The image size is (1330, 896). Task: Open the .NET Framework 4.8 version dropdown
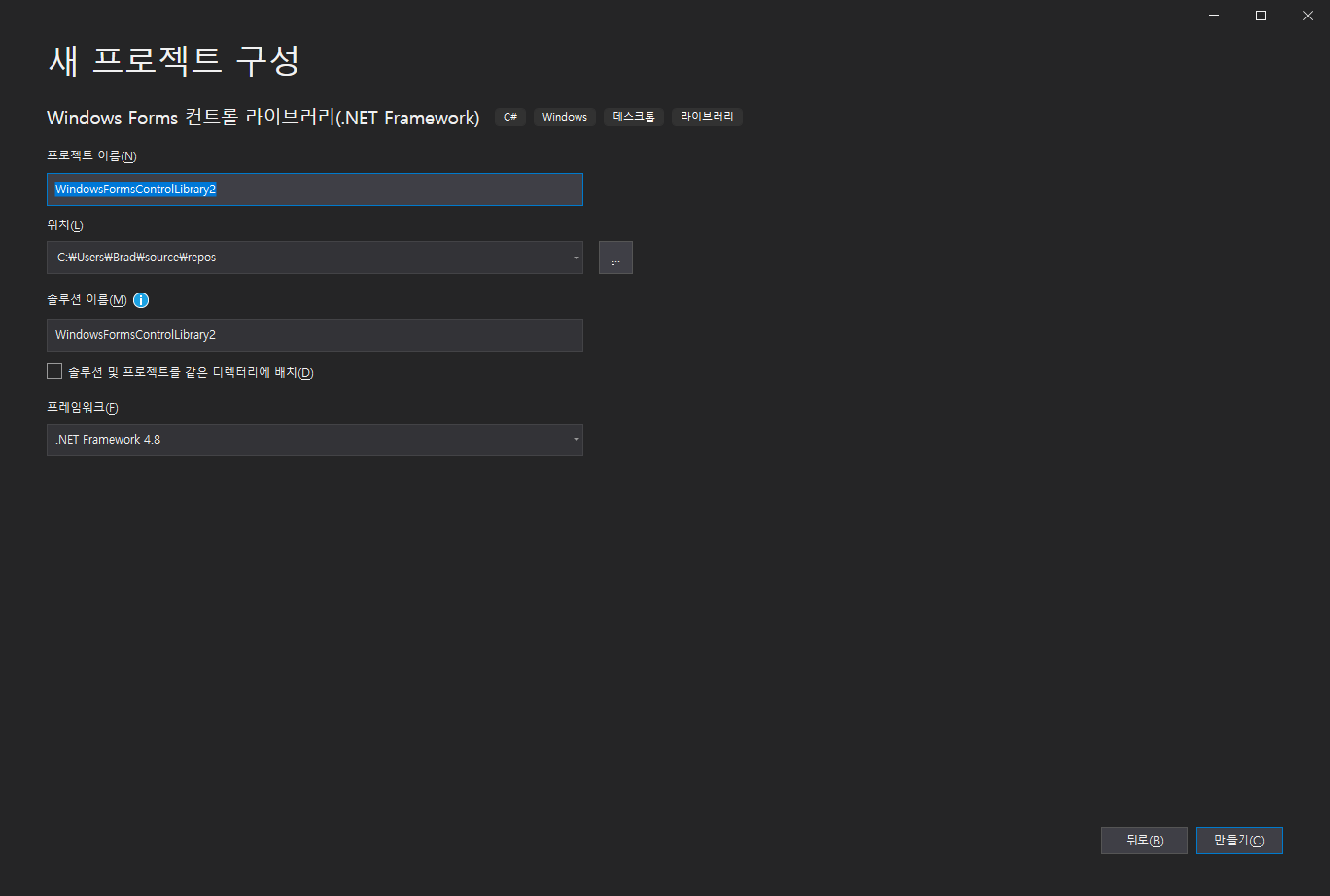click(315, 439)
